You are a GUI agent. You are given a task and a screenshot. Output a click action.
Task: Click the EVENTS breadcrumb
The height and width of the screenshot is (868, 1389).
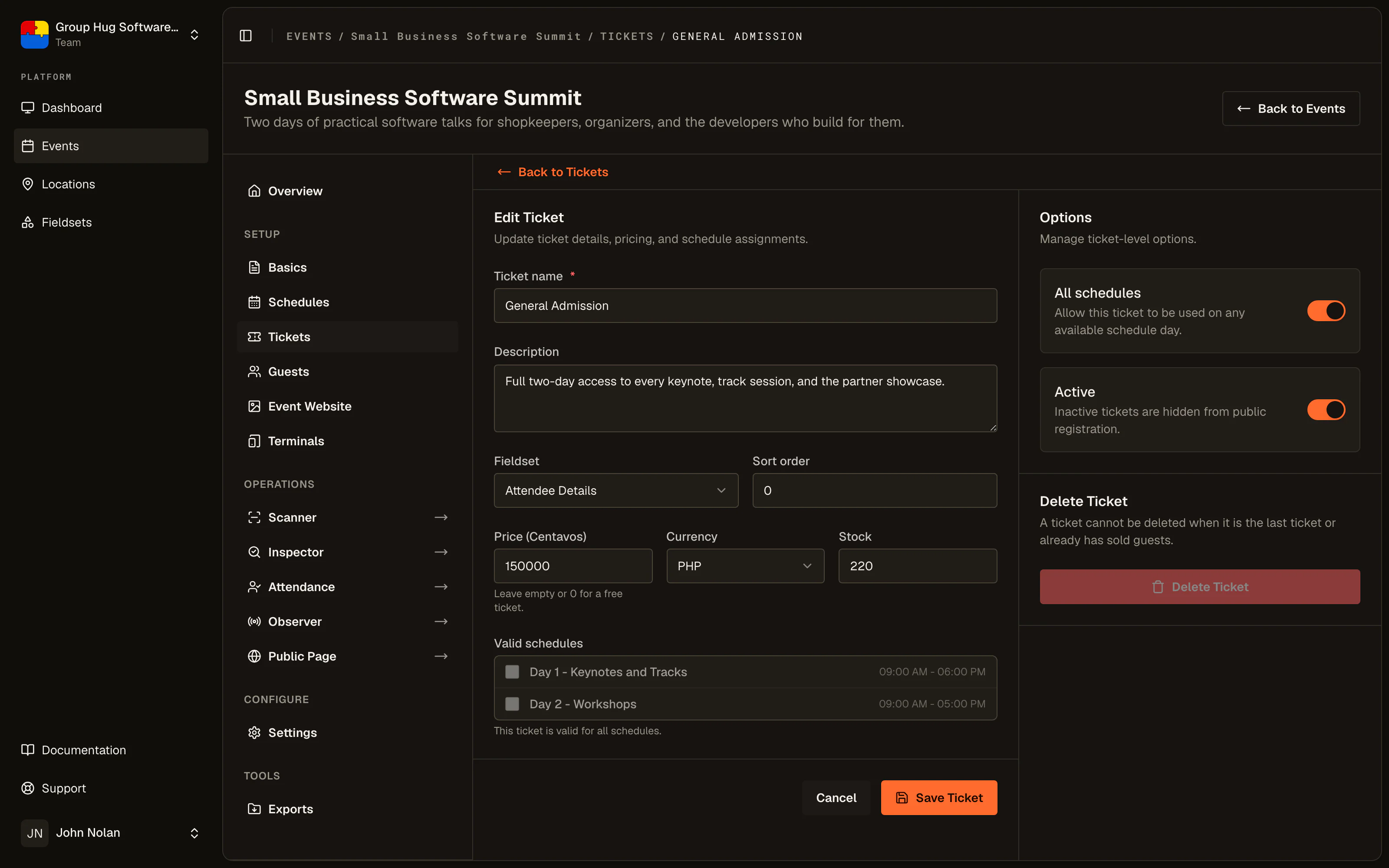[309, 36]
